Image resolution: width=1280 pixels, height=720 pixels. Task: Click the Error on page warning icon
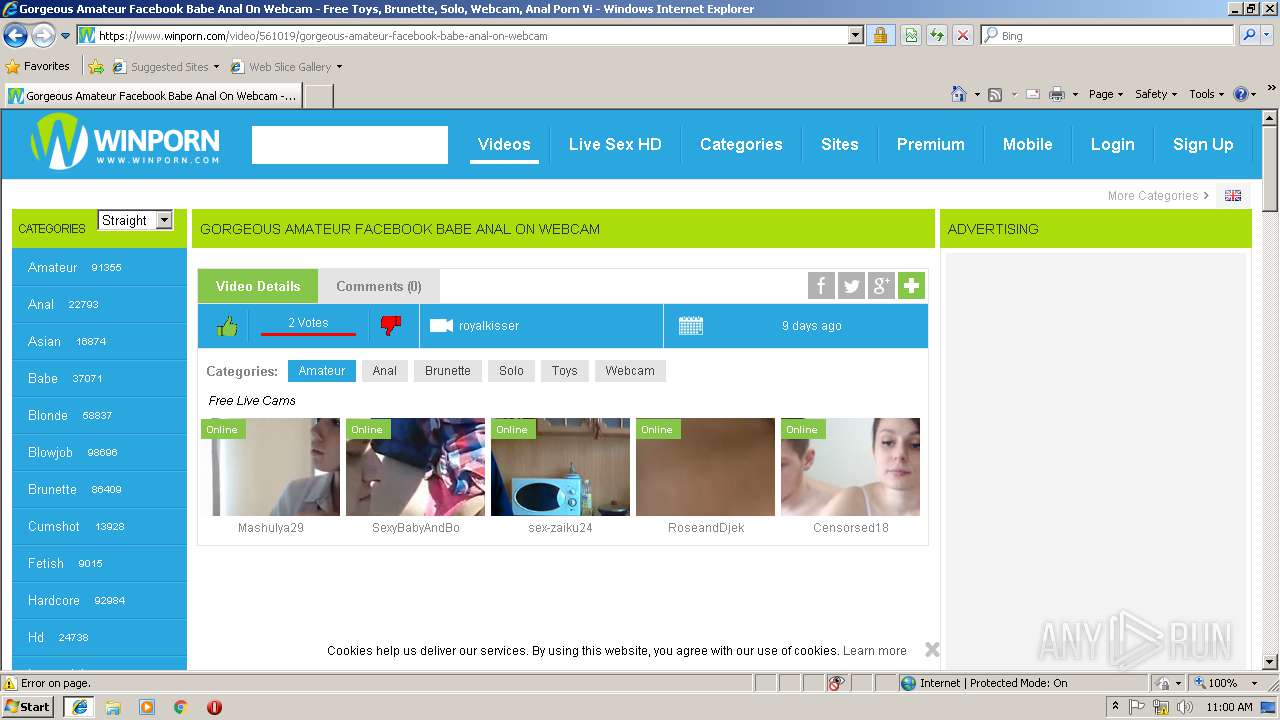pyautogui.click(x=10, y=683)
